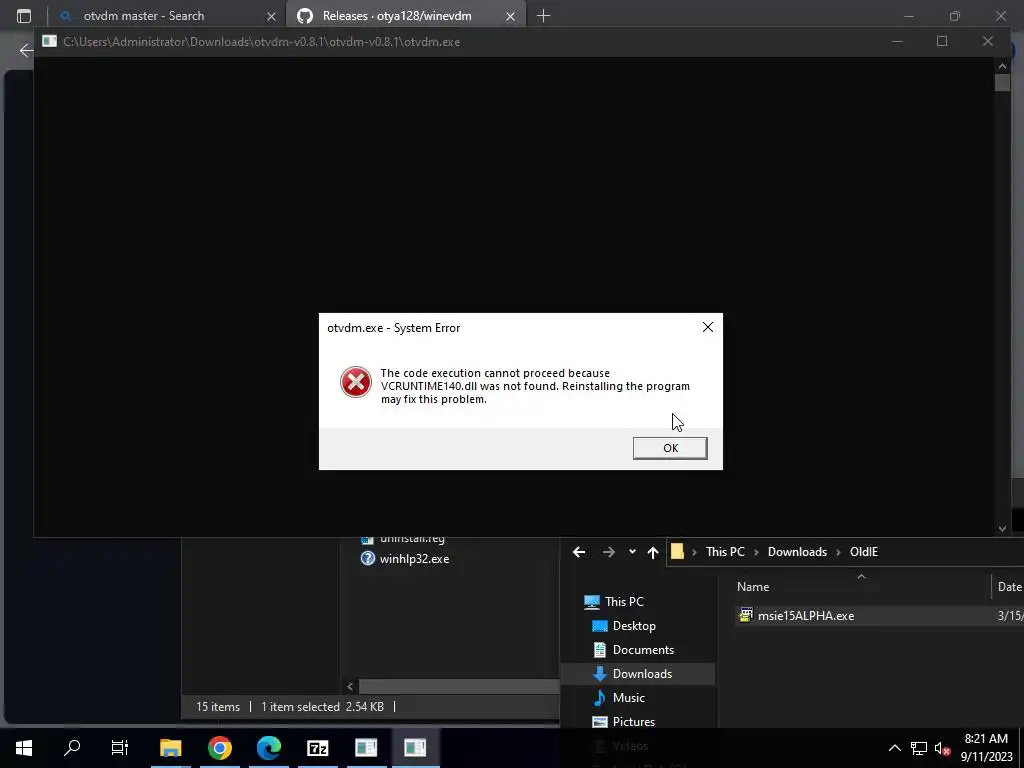Open the Windows Start menu
1024x768 pixels.
24,748
